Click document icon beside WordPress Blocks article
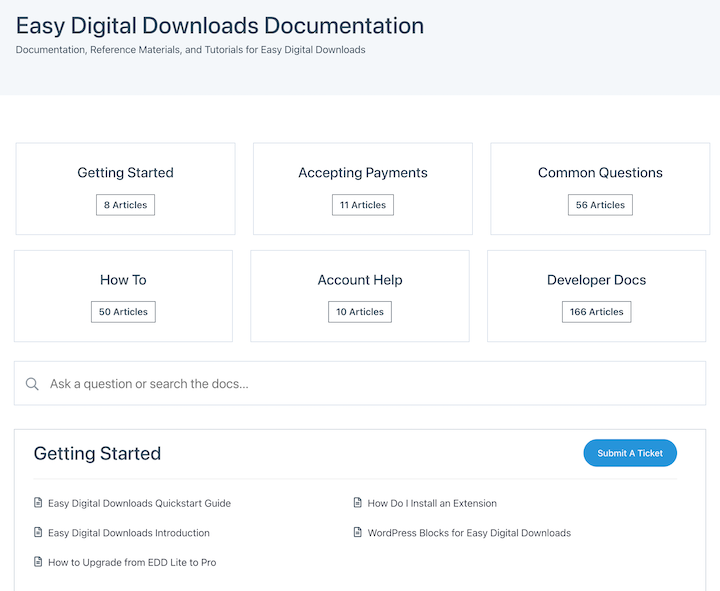This screenshot has height=591, width=720. 357,532
